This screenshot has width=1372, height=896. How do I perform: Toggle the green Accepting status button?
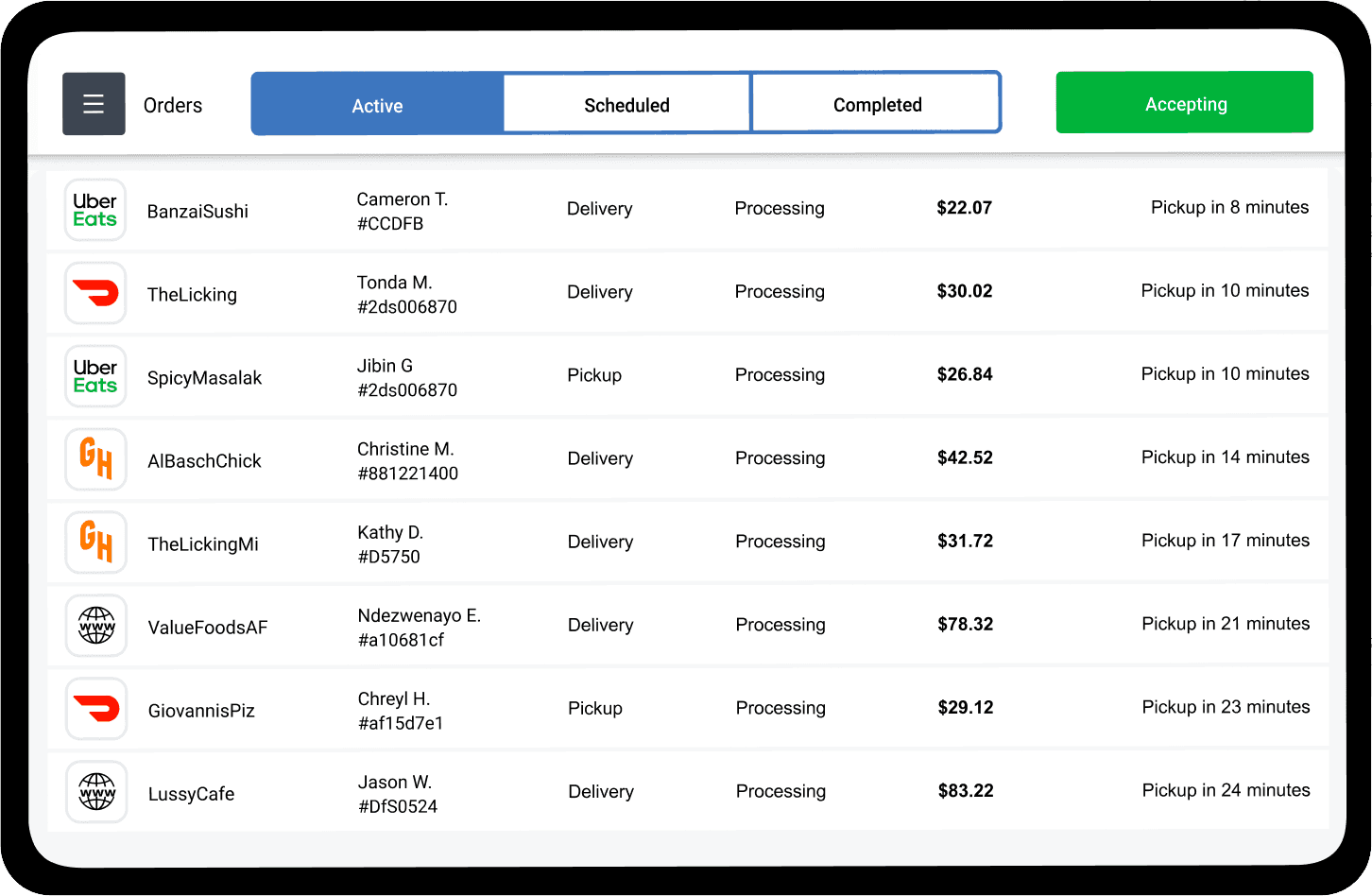click(x=1184, y=103)
